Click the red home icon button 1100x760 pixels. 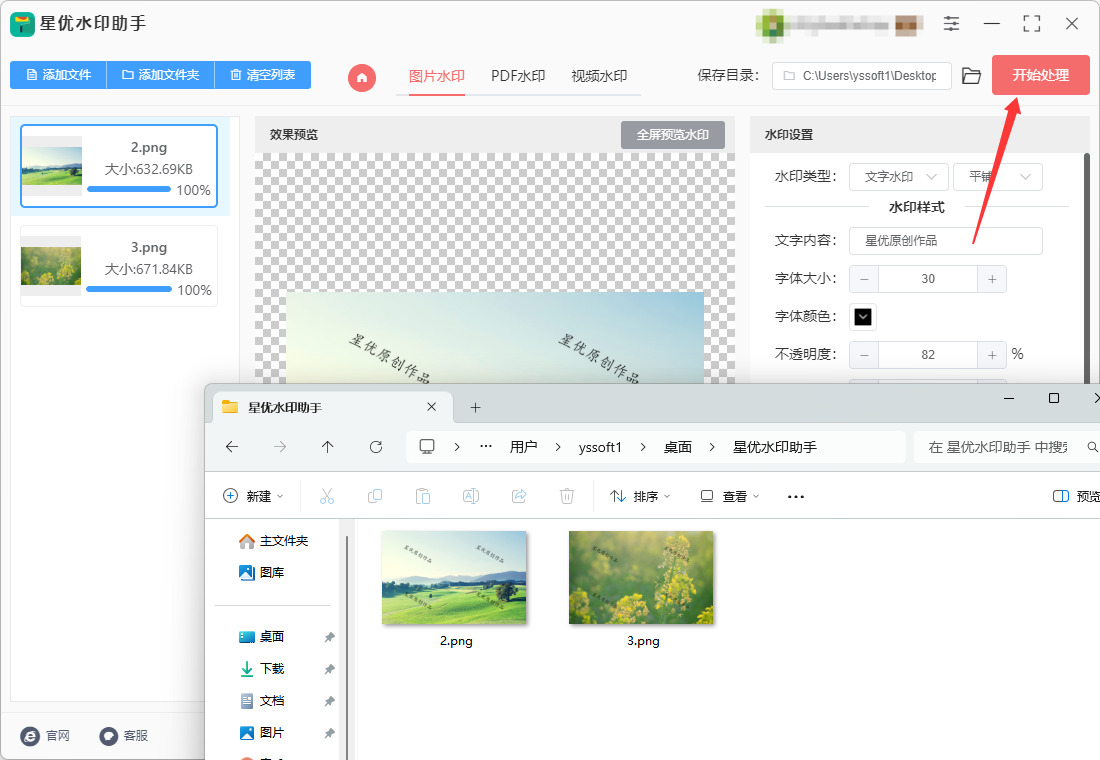pos(362,77)
